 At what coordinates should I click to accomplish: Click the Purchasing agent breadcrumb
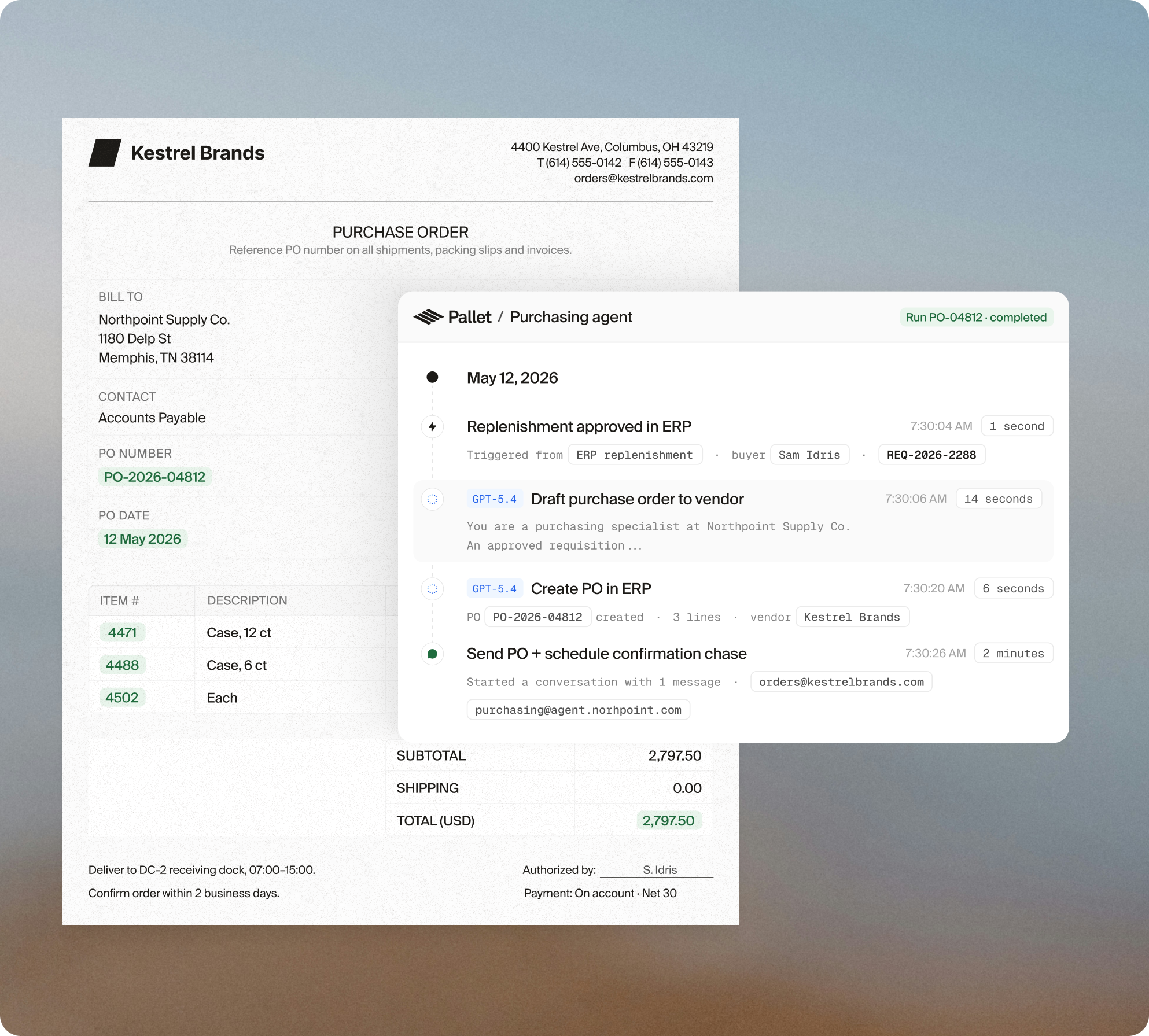(x=571, y=317)
